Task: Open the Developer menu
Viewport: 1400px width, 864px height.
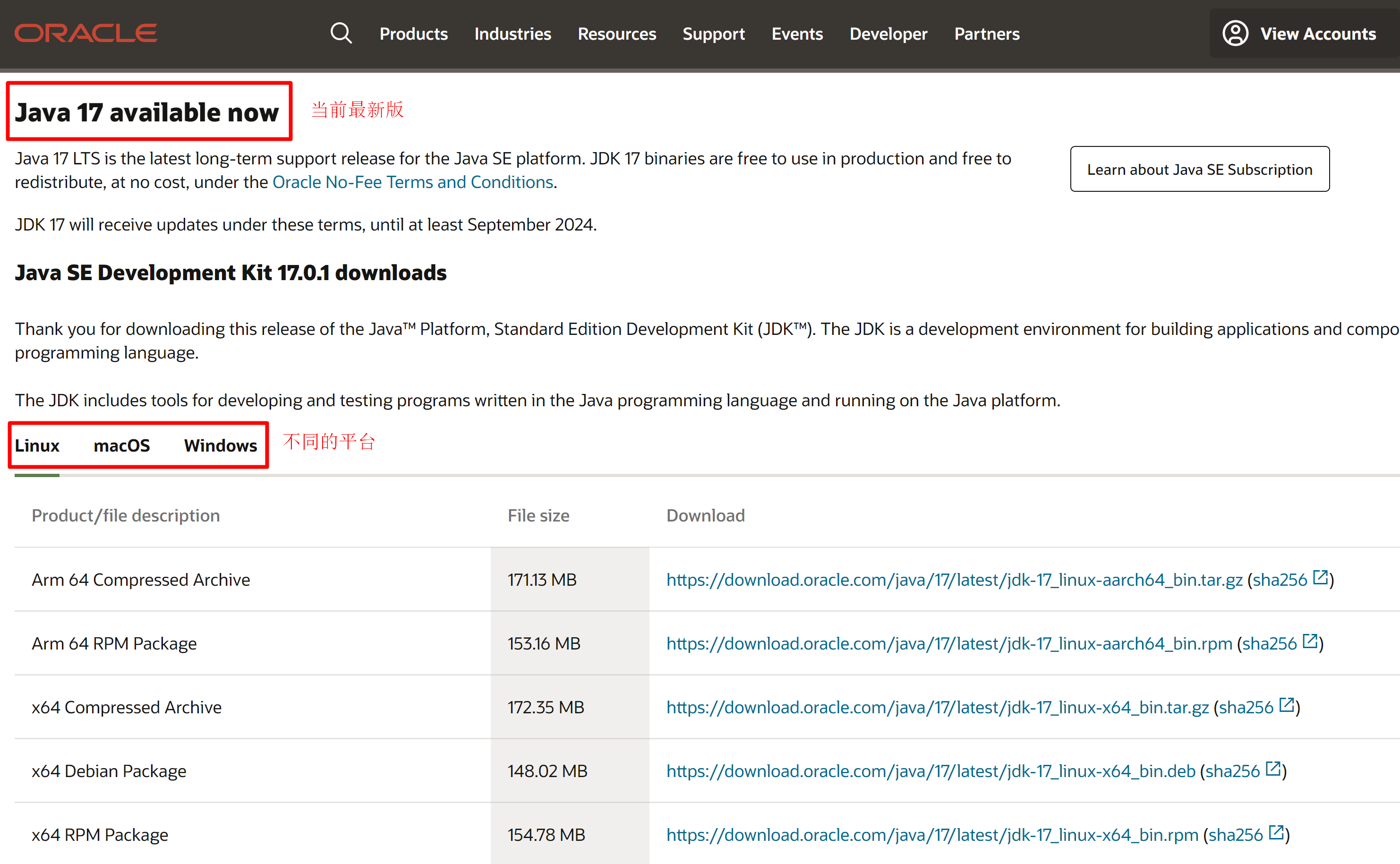Action: tap(888, 34)
